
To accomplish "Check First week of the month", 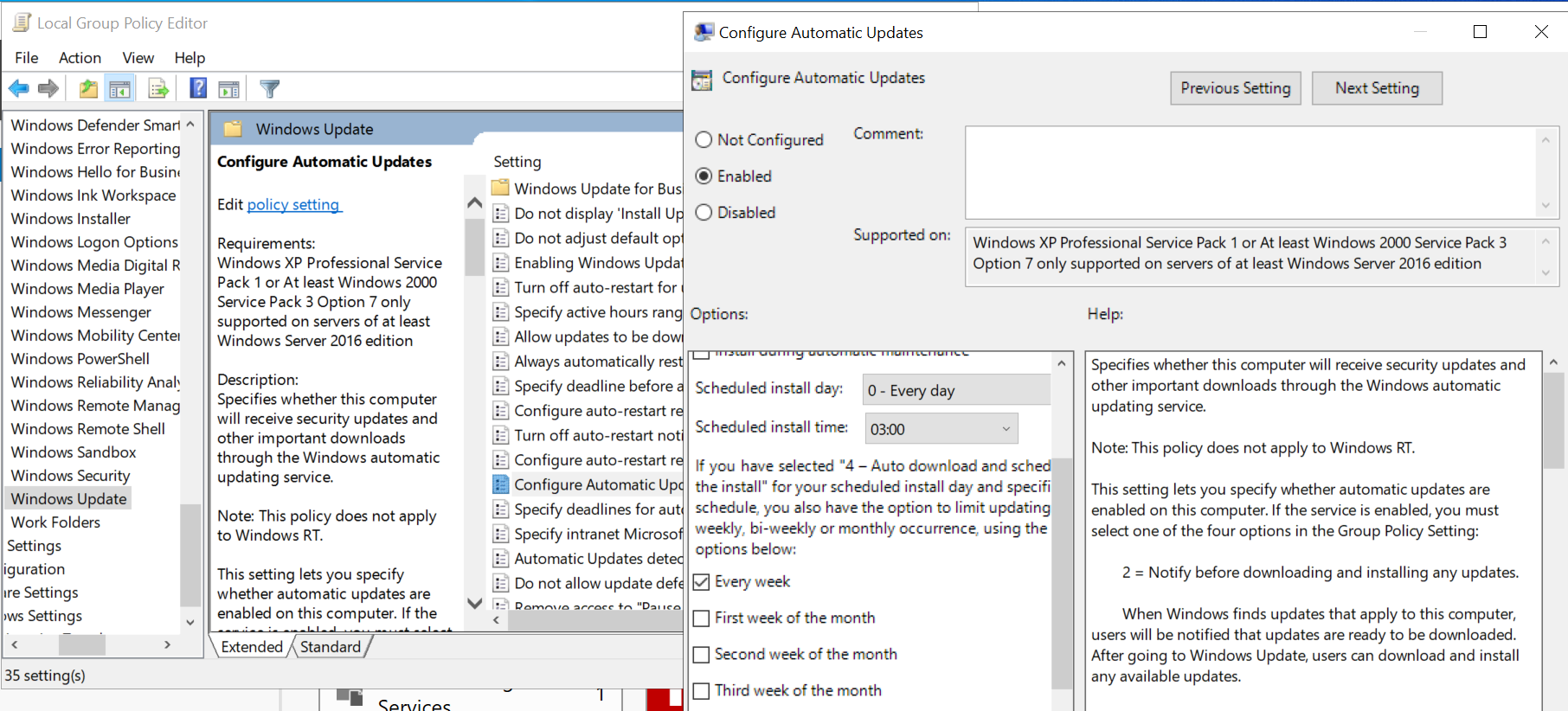I will tap(702, 618).
